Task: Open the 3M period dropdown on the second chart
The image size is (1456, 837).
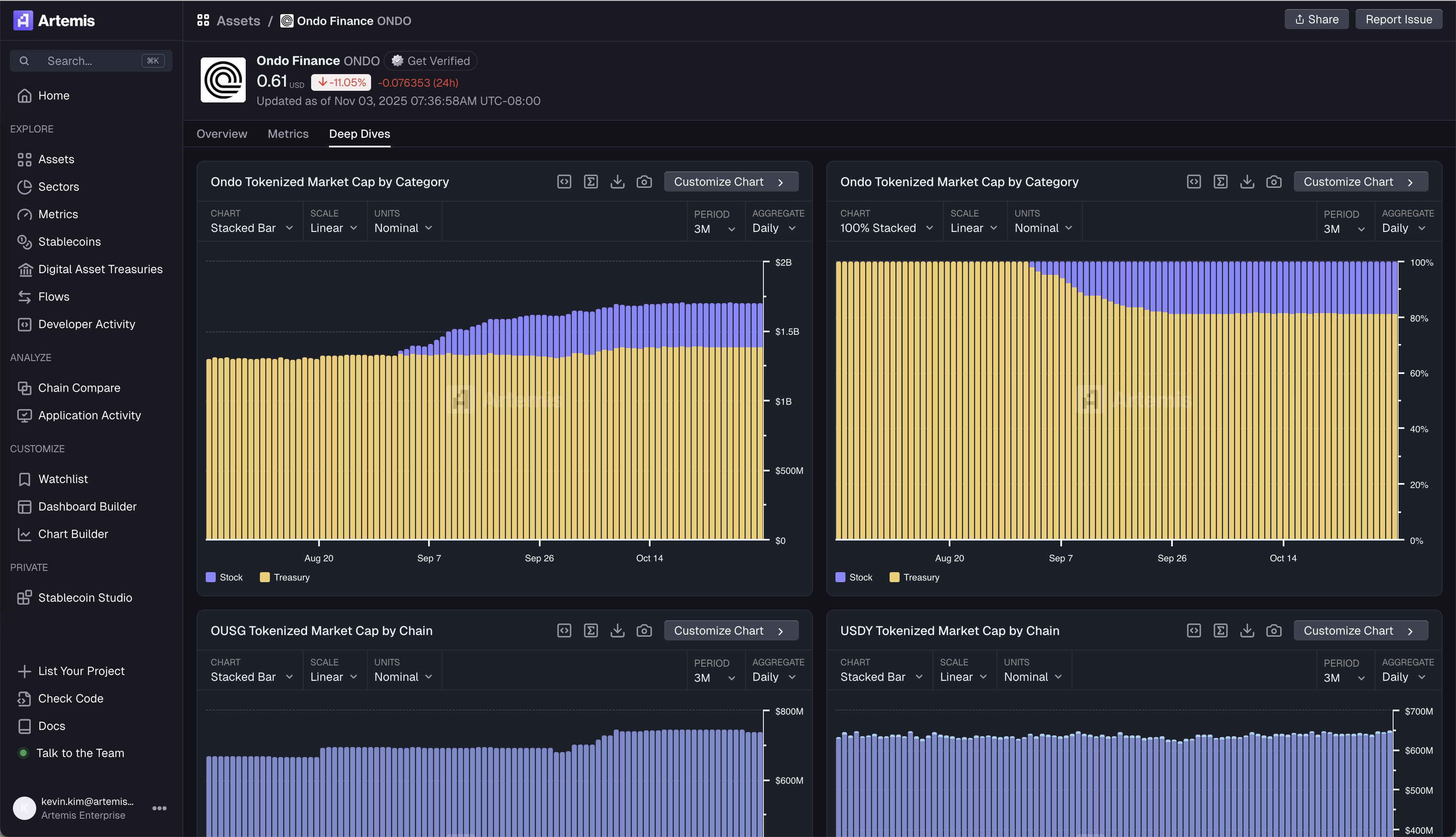Action: (x=1343, y=229)
